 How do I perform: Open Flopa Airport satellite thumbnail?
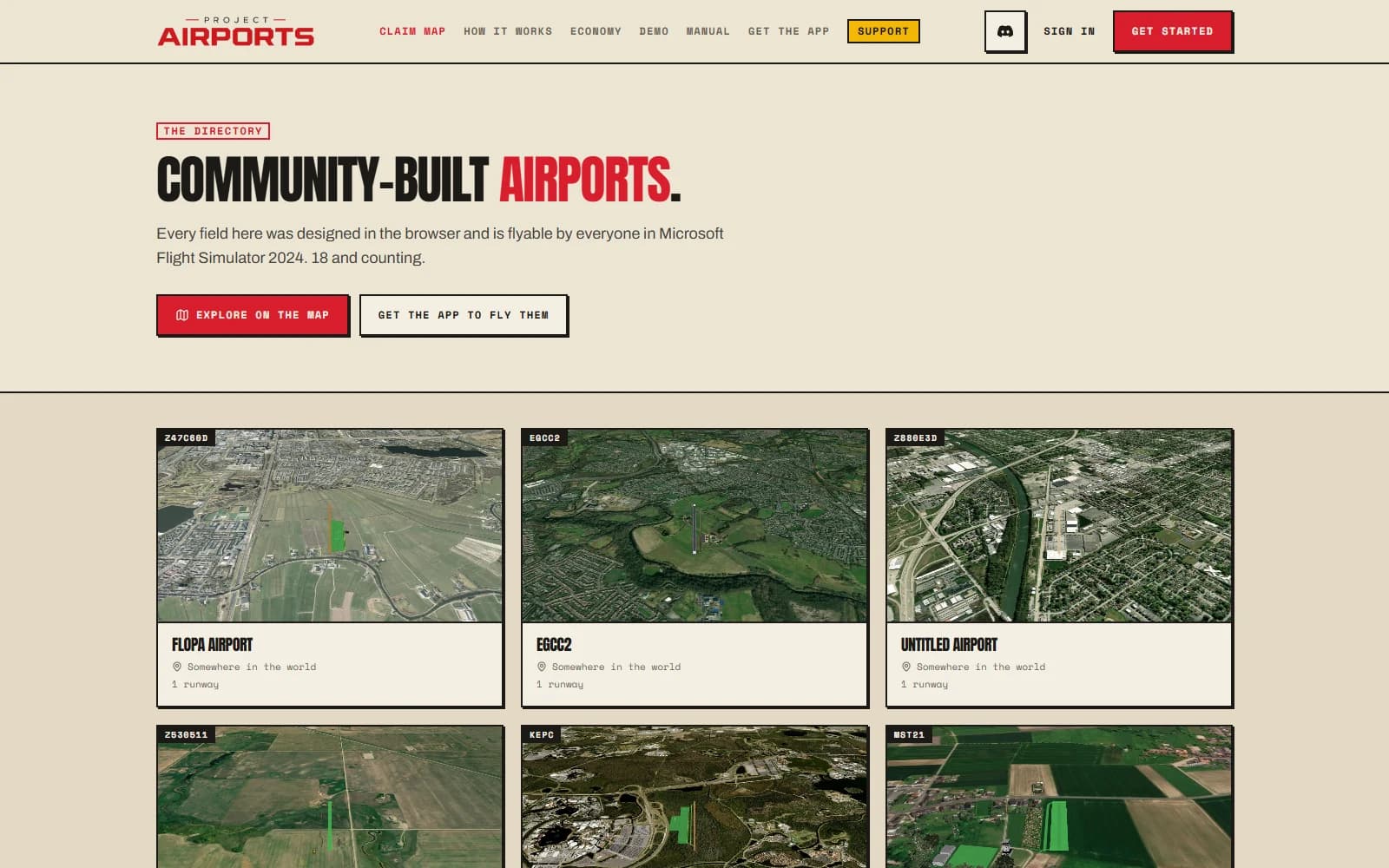[x=330, y=526]
